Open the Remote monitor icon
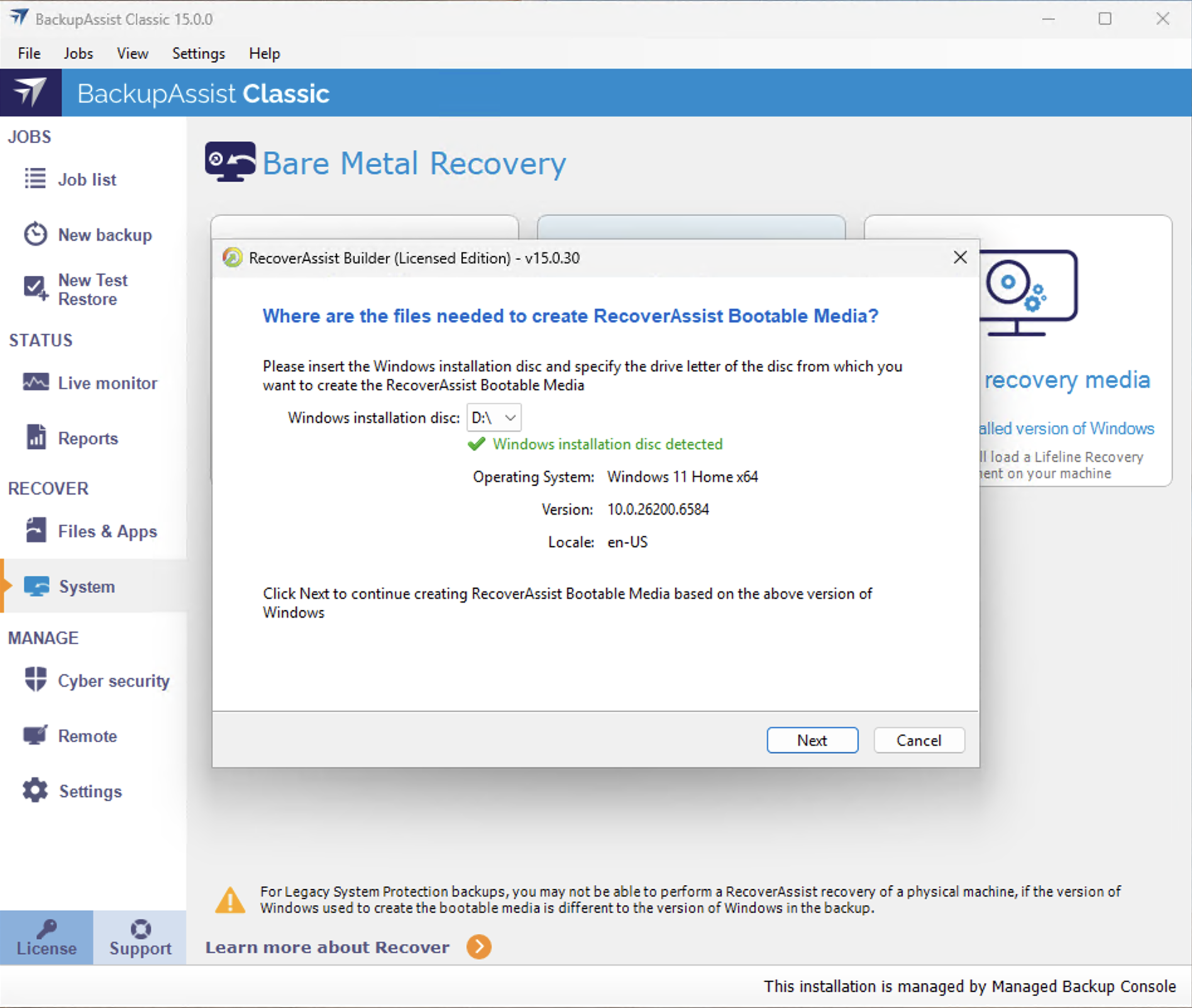This screenshot has width=1192, height=1008. coord(35,735)
